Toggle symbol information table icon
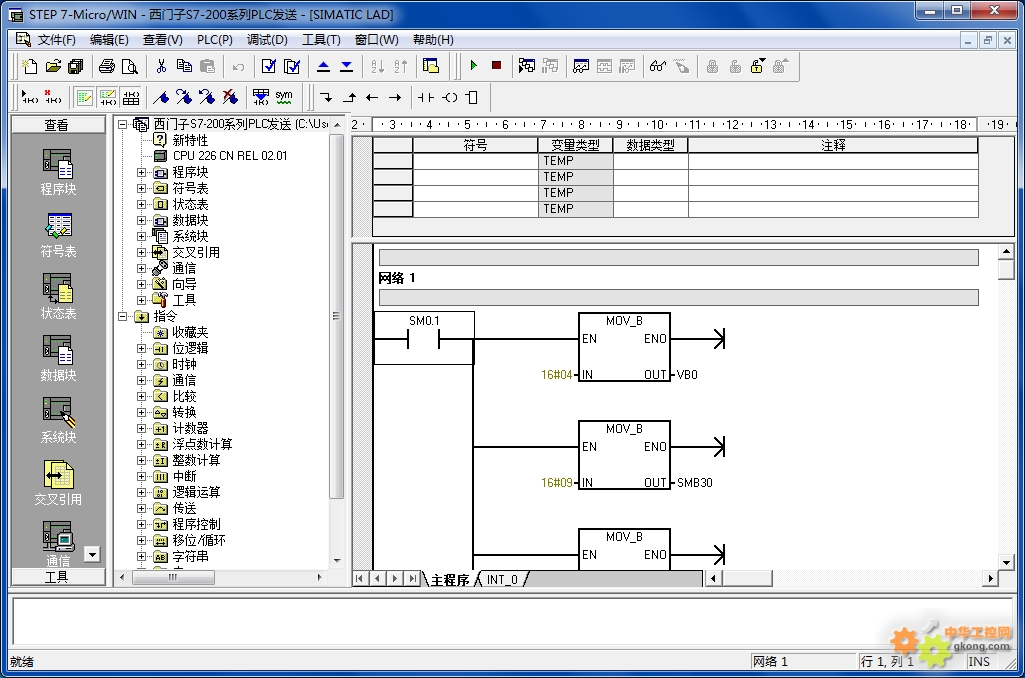This screenshot has height=678, width=1025. 131,97
